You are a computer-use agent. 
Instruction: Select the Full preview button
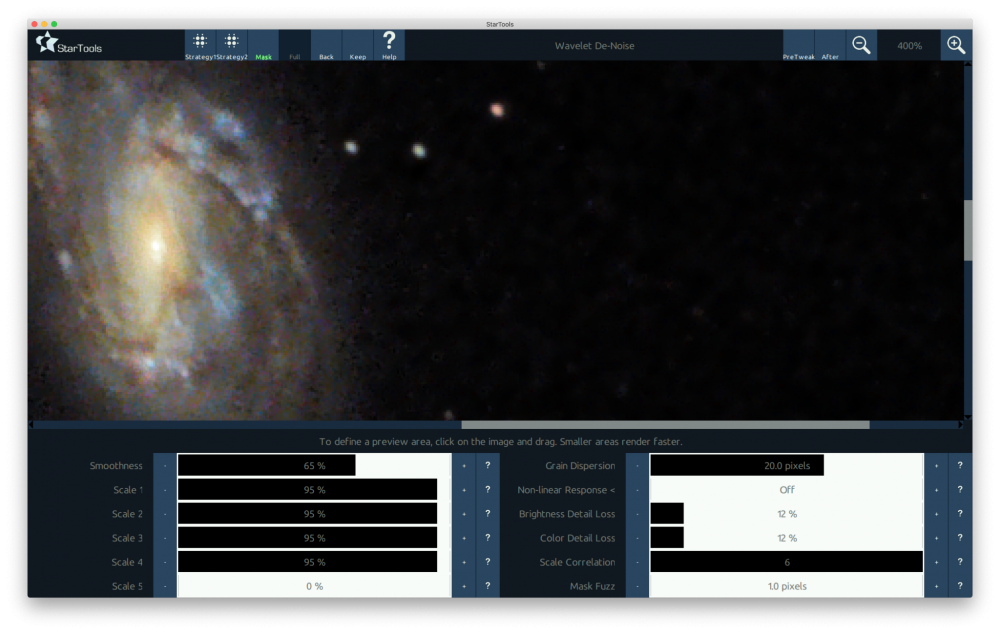click(x=295, y=46)
